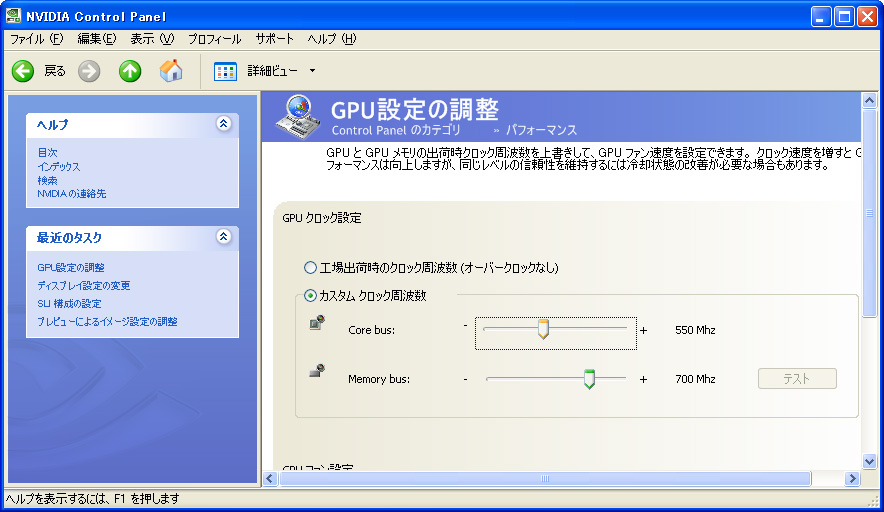Screen dimensions: 884x512
Task: Click the plus sign beside Memory bus slider
Action: [x=643, y=379]
